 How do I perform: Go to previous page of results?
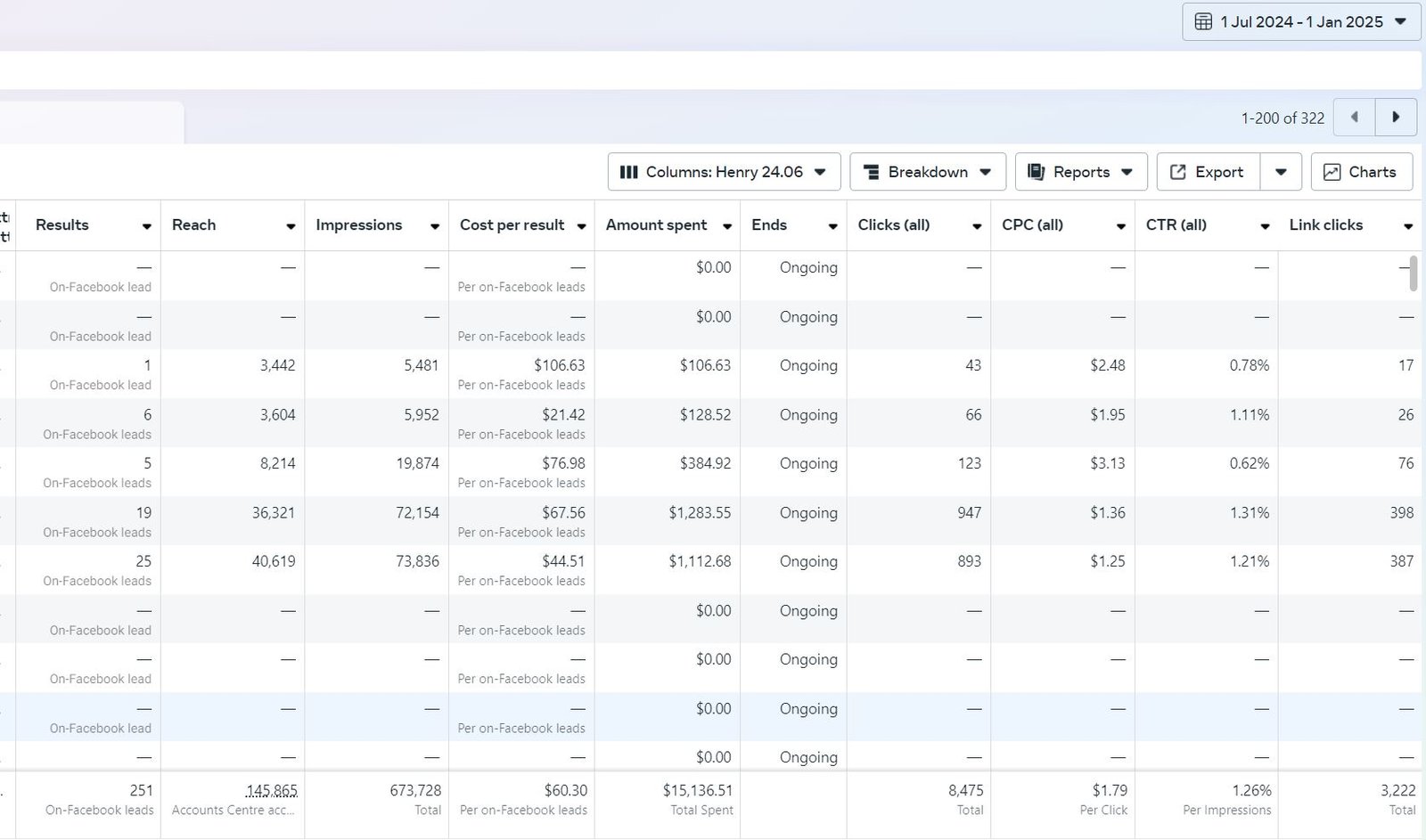click(x=1355, y=118)
